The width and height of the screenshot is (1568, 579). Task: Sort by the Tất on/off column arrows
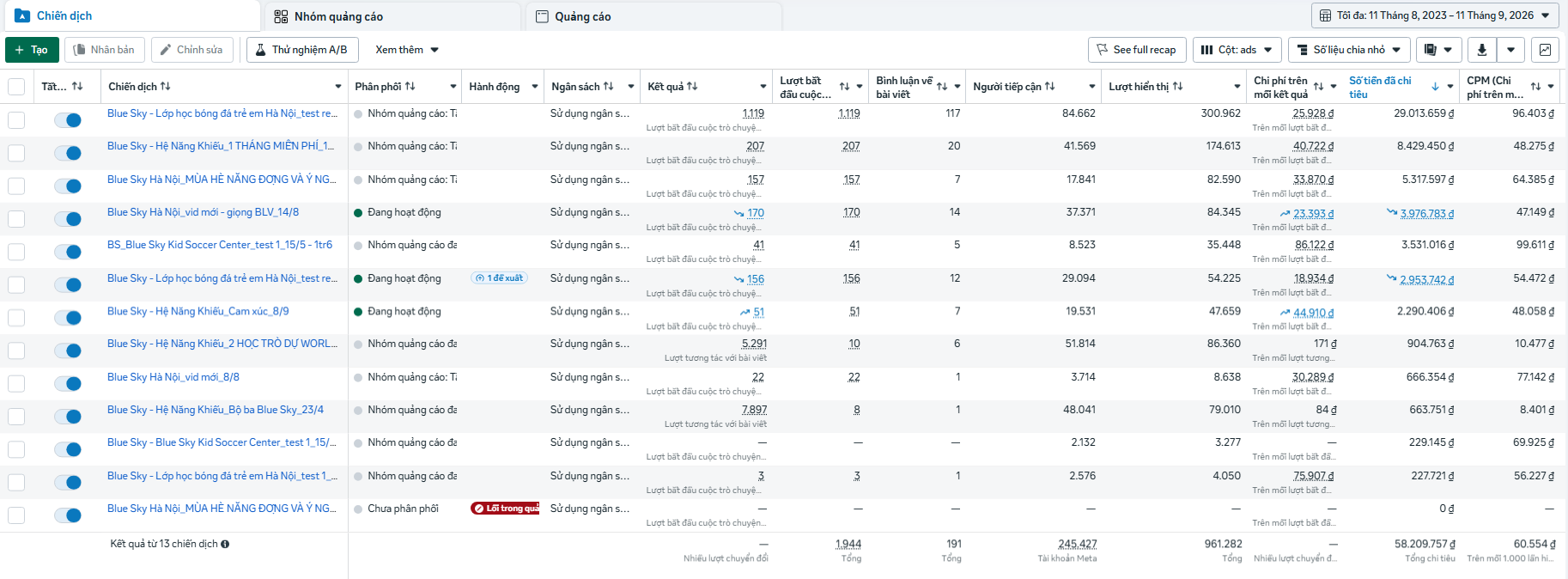pyautogui.click(x=77, y=86)
